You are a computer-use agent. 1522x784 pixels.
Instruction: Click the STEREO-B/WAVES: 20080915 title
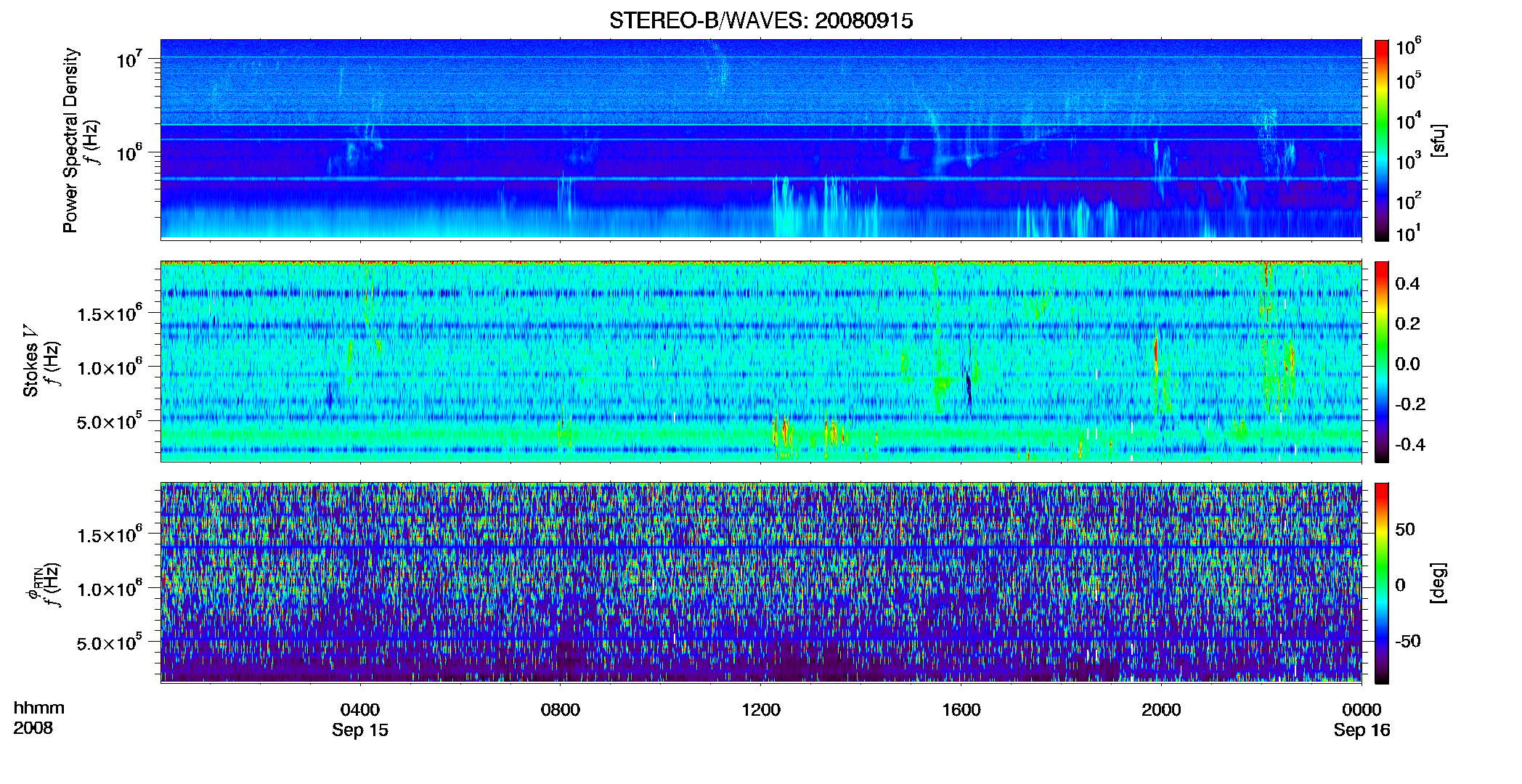761,20
